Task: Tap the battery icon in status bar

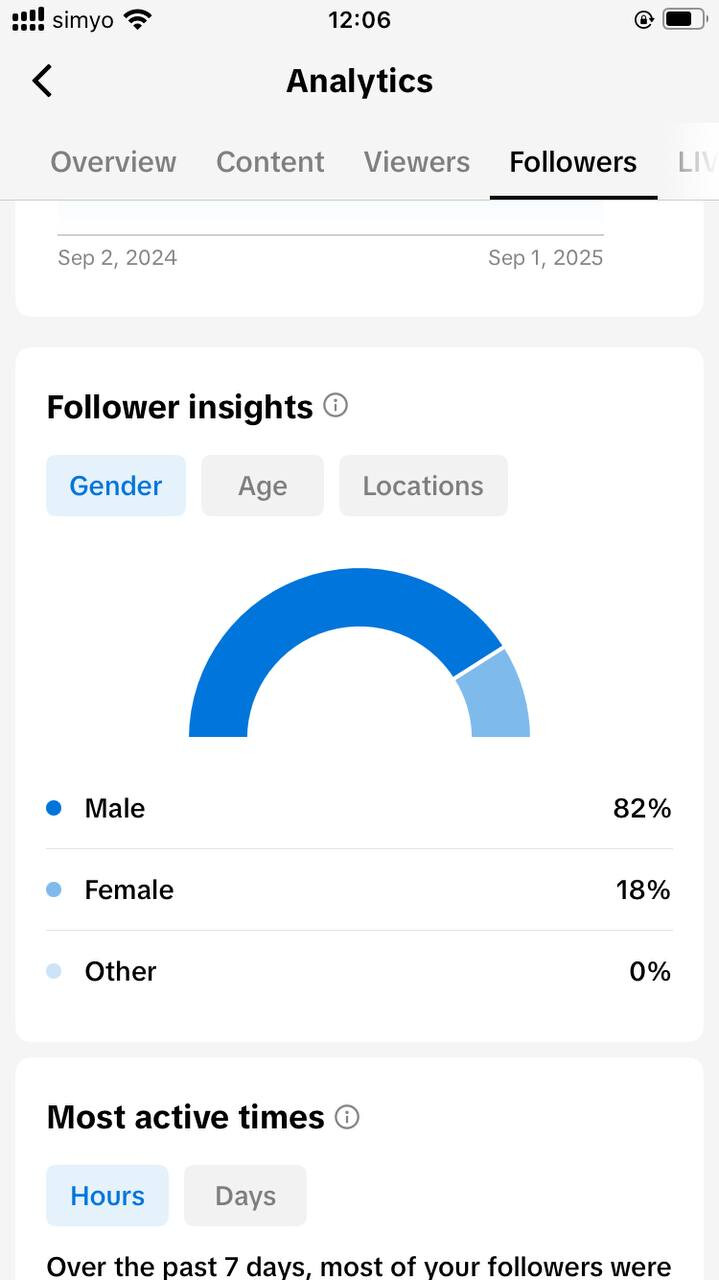Action: pyautogui.click(x=685, y=19)
